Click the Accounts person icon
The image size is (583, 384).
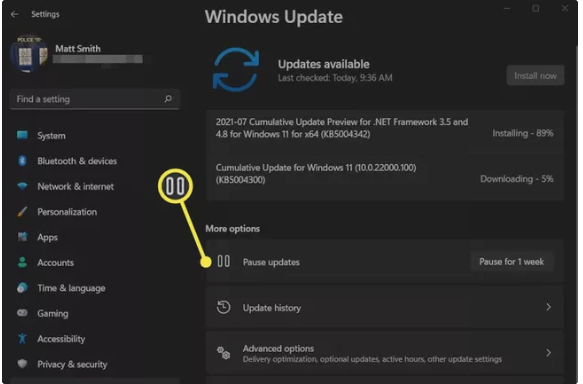(22, 262)
